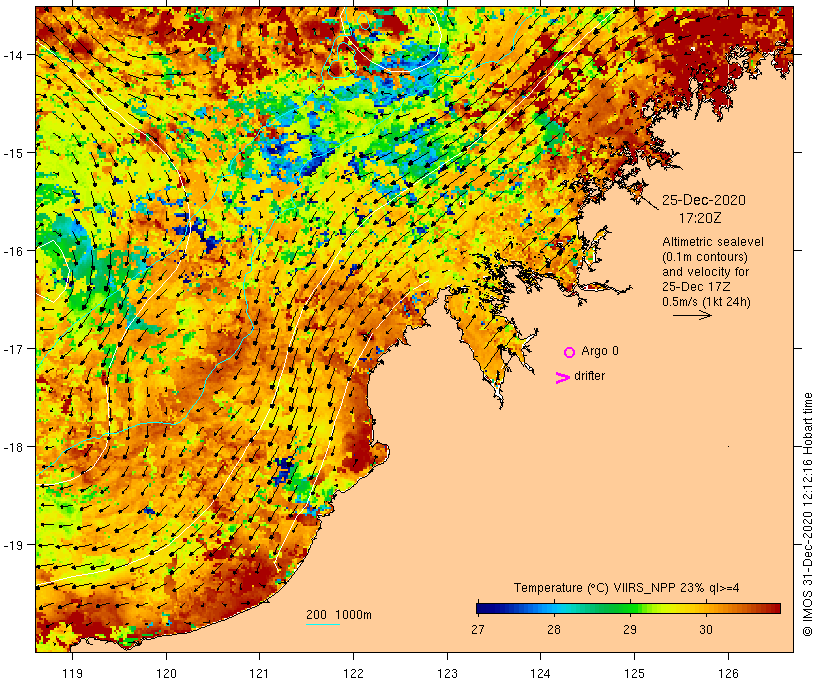Click the latitude label -18
The height and width of the screenshot is (680, 820).
pyautogui.click(x=13, y=447)
